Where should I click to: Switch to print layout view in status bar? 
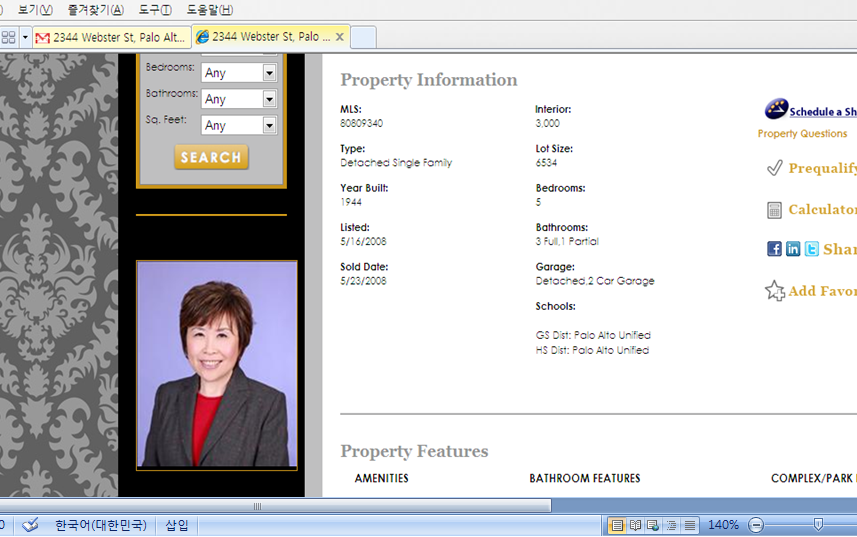point(617,525)
